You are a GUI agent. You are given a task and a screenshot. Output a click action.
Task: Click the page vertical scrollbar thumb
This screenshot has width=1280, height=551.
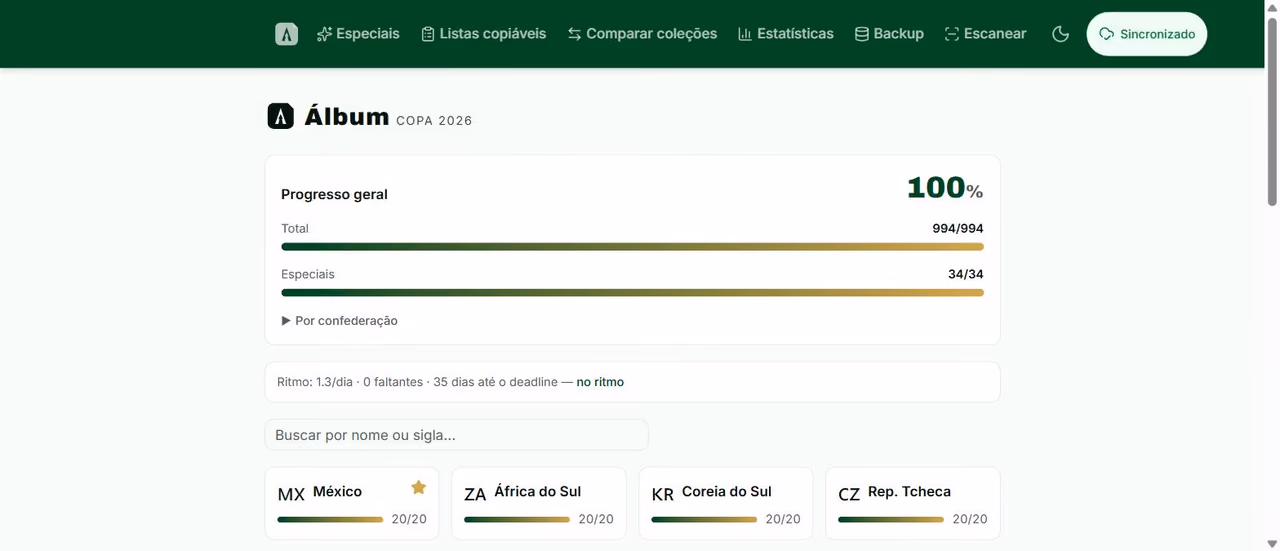[1272, 111]
